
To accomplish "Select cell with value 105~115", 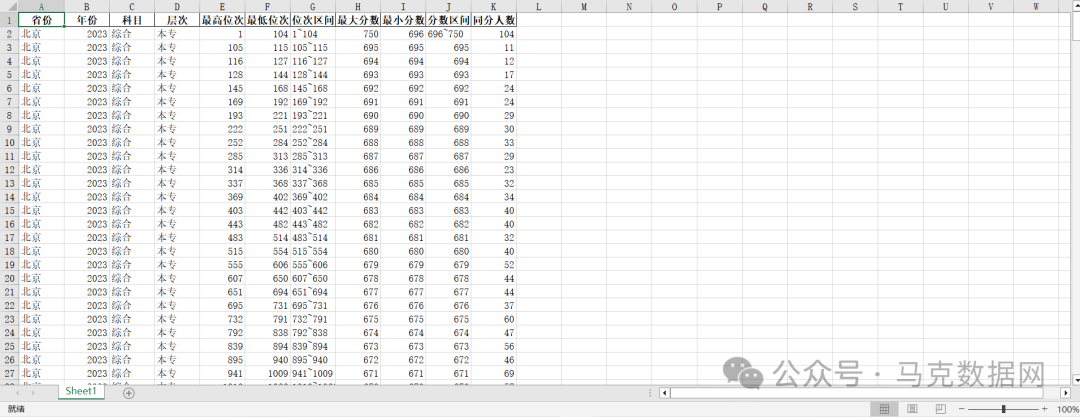I will [313, 48].
